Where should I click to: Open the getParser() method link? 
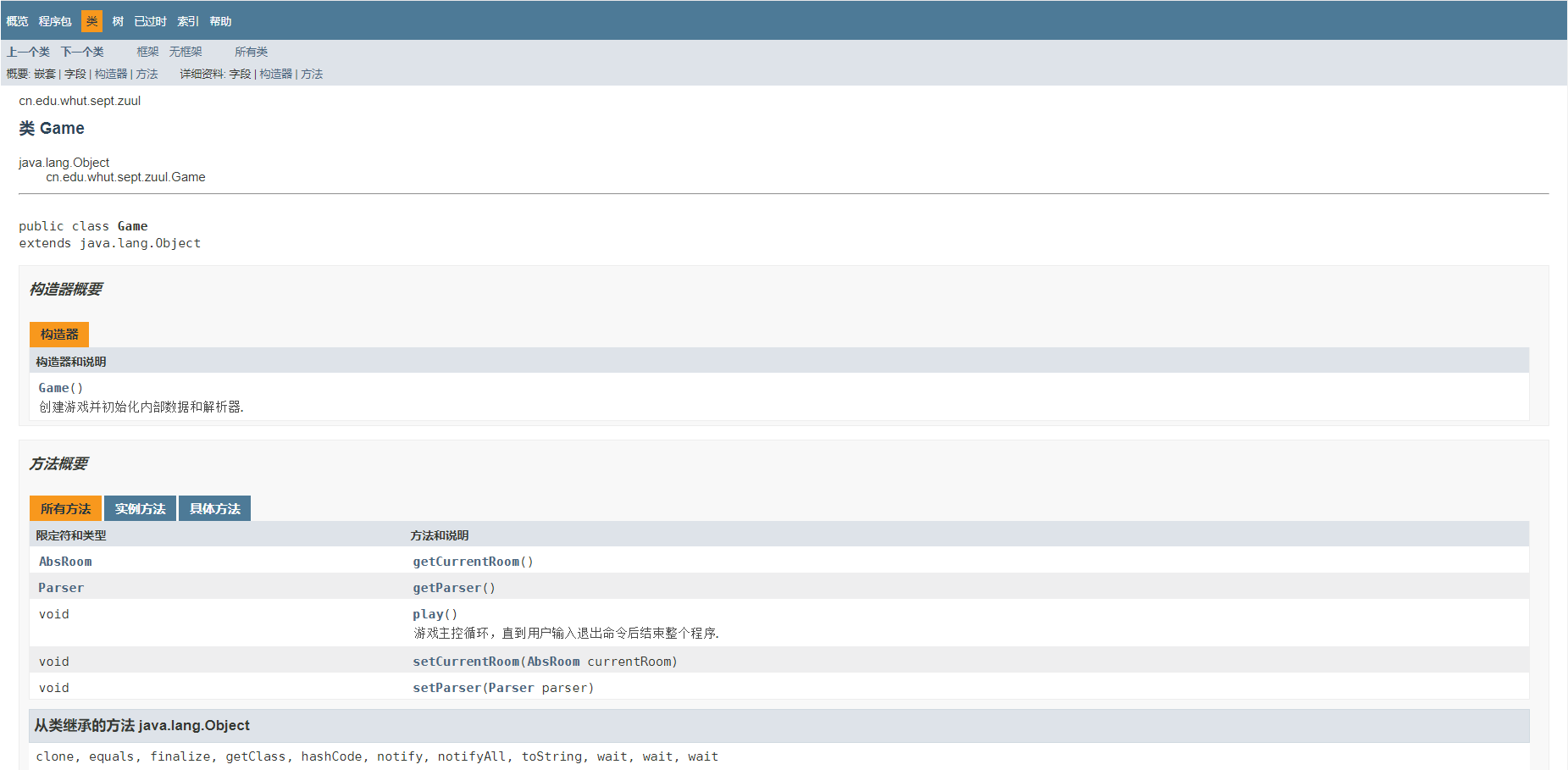tap(446, 588)
